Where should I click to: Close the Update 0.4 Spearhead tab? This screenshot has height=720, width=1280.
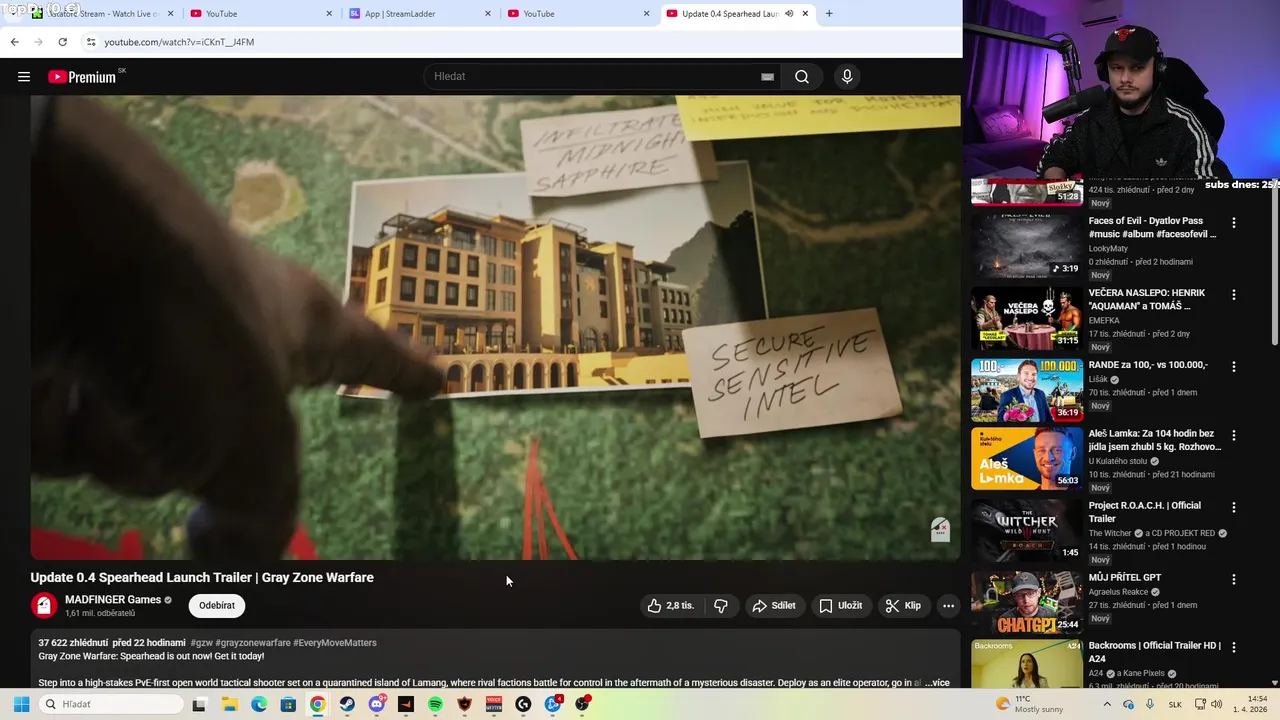(805, 14)
